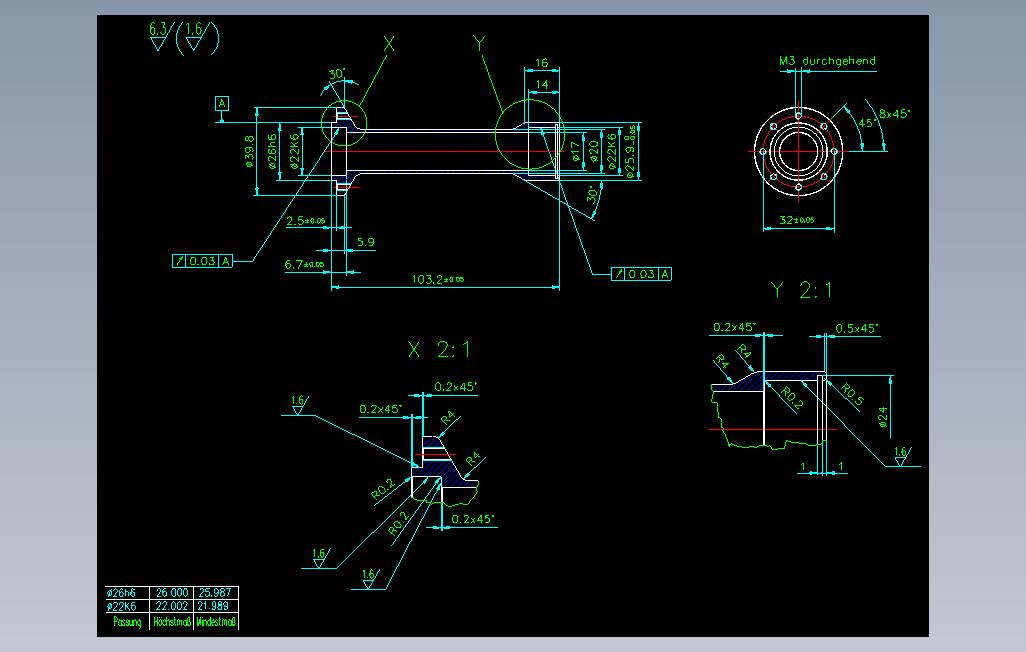The image size is (1026, 652).
Task: Select the "Mindestmaß" table header
Action: click(x=216, y=622)
